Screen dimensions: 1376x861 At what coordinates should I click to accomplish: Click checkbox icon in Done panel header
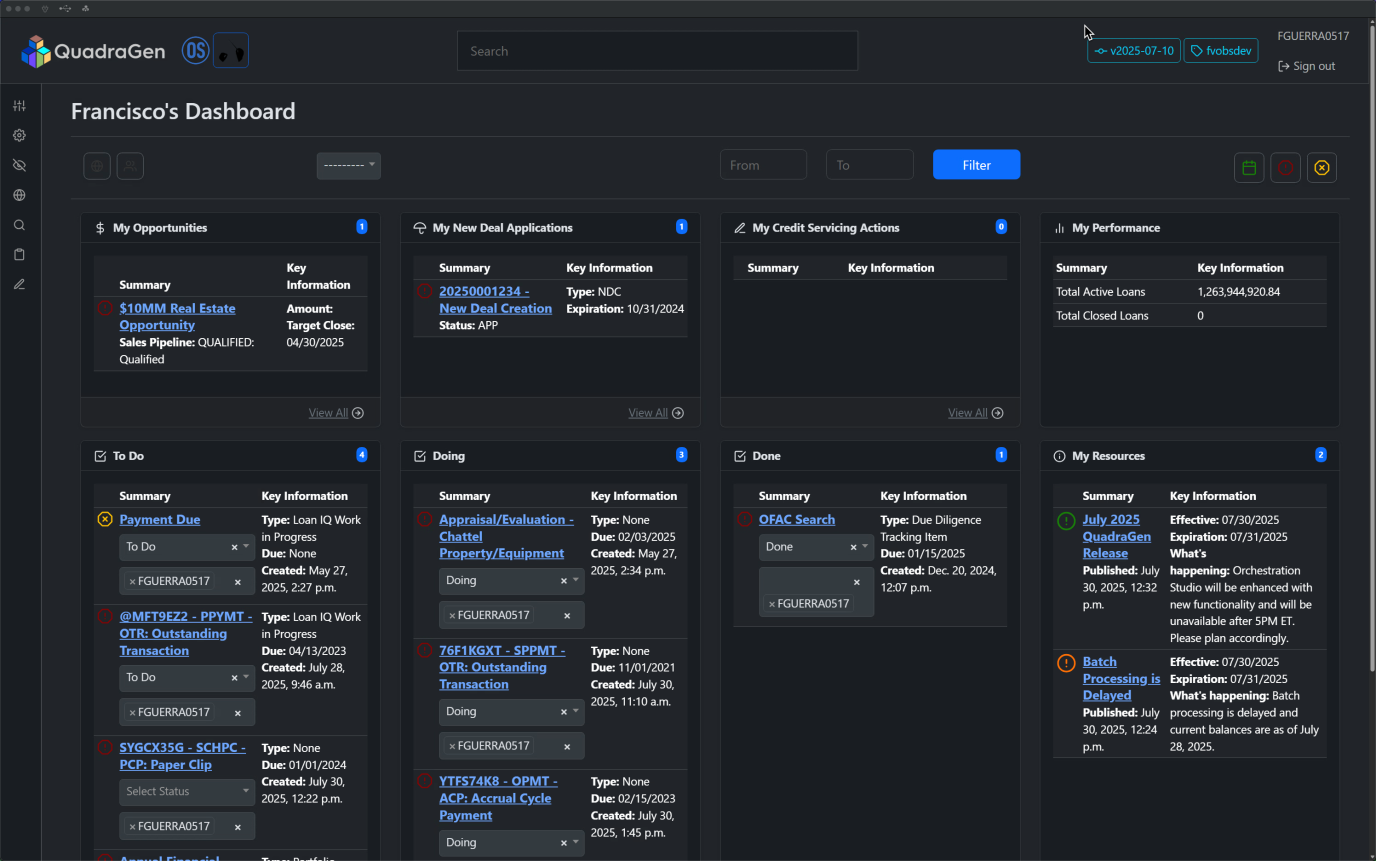(x=740, y=456)
